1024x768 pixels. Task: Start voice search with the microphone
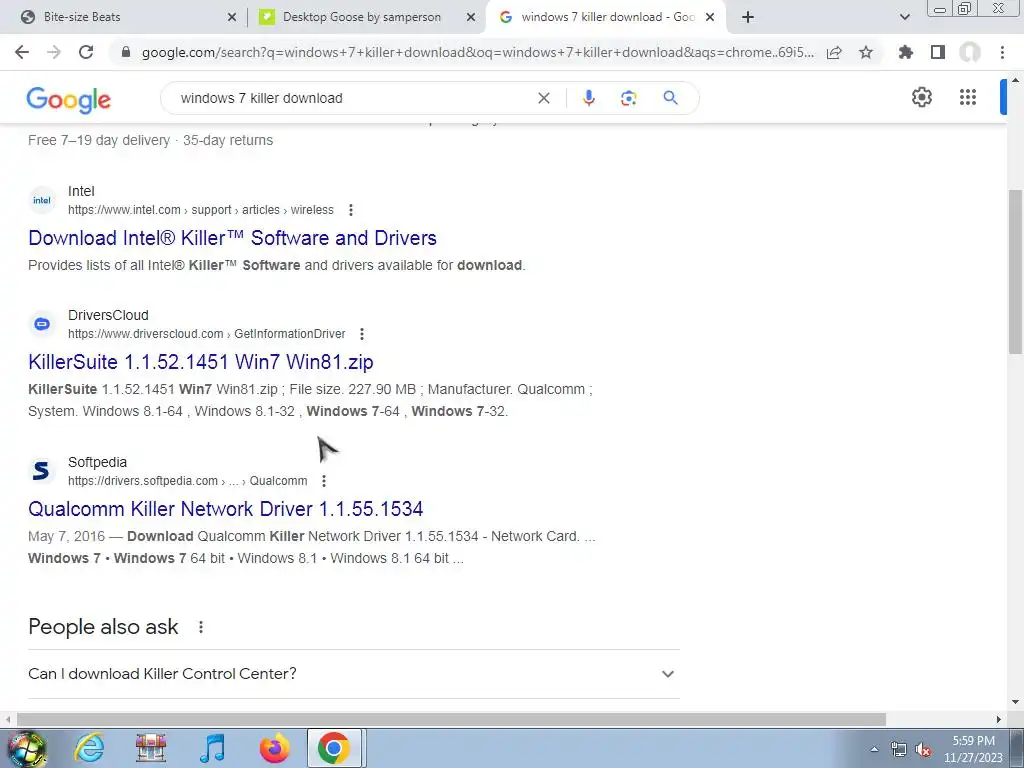588,98
